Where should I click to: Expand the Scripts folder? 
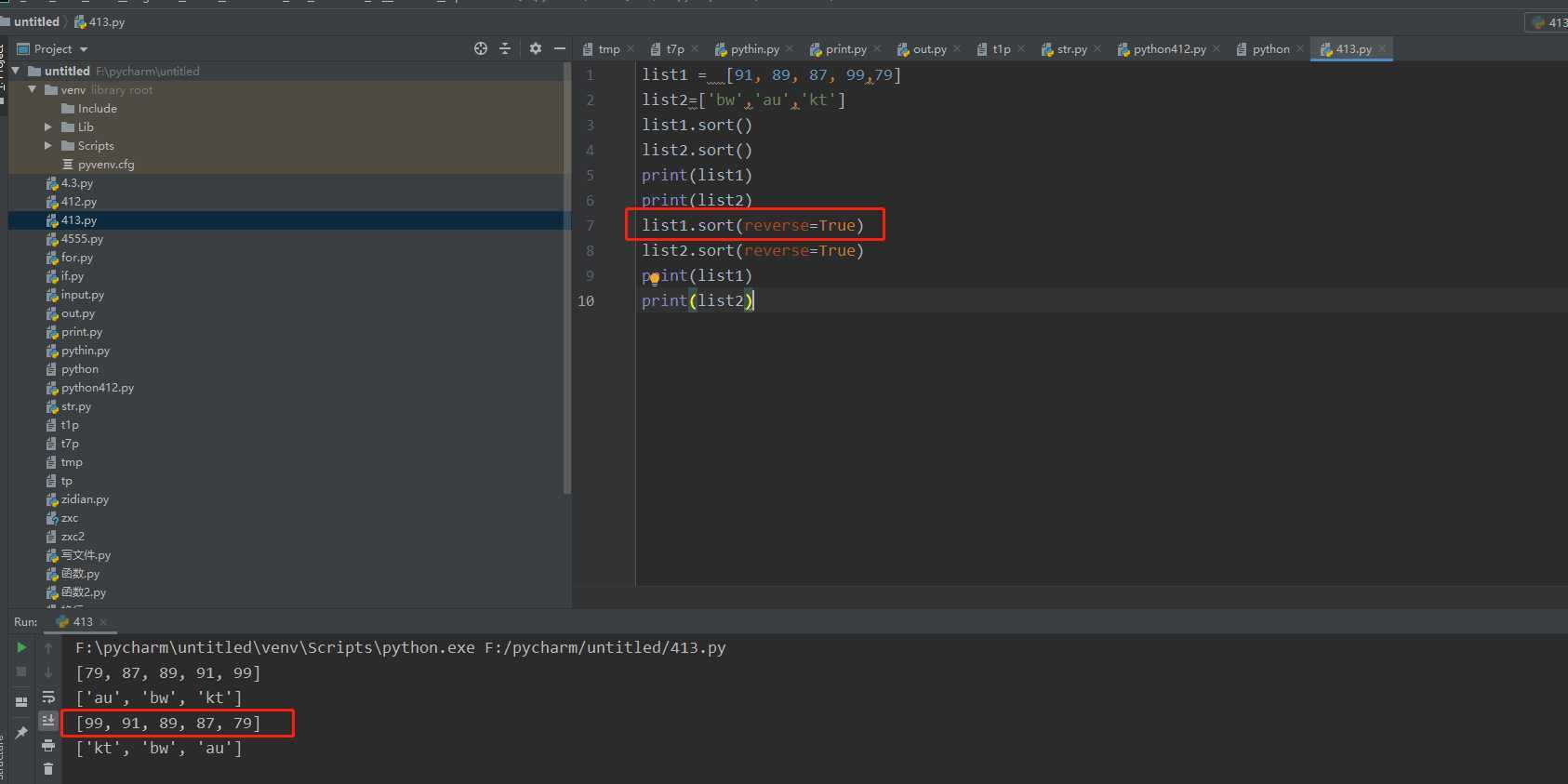tap(48, 145)
